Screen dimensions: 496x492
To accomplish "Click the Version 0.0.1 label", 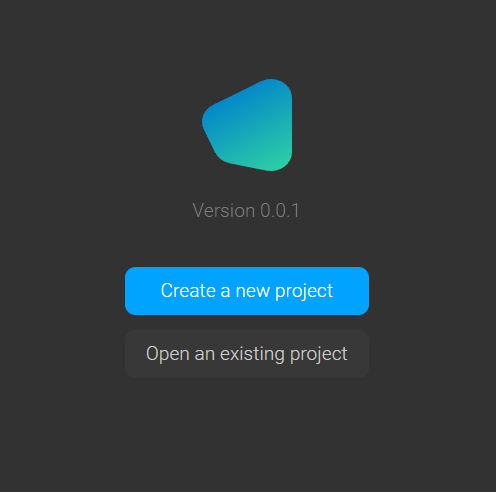I will click(x=246, y=211).
